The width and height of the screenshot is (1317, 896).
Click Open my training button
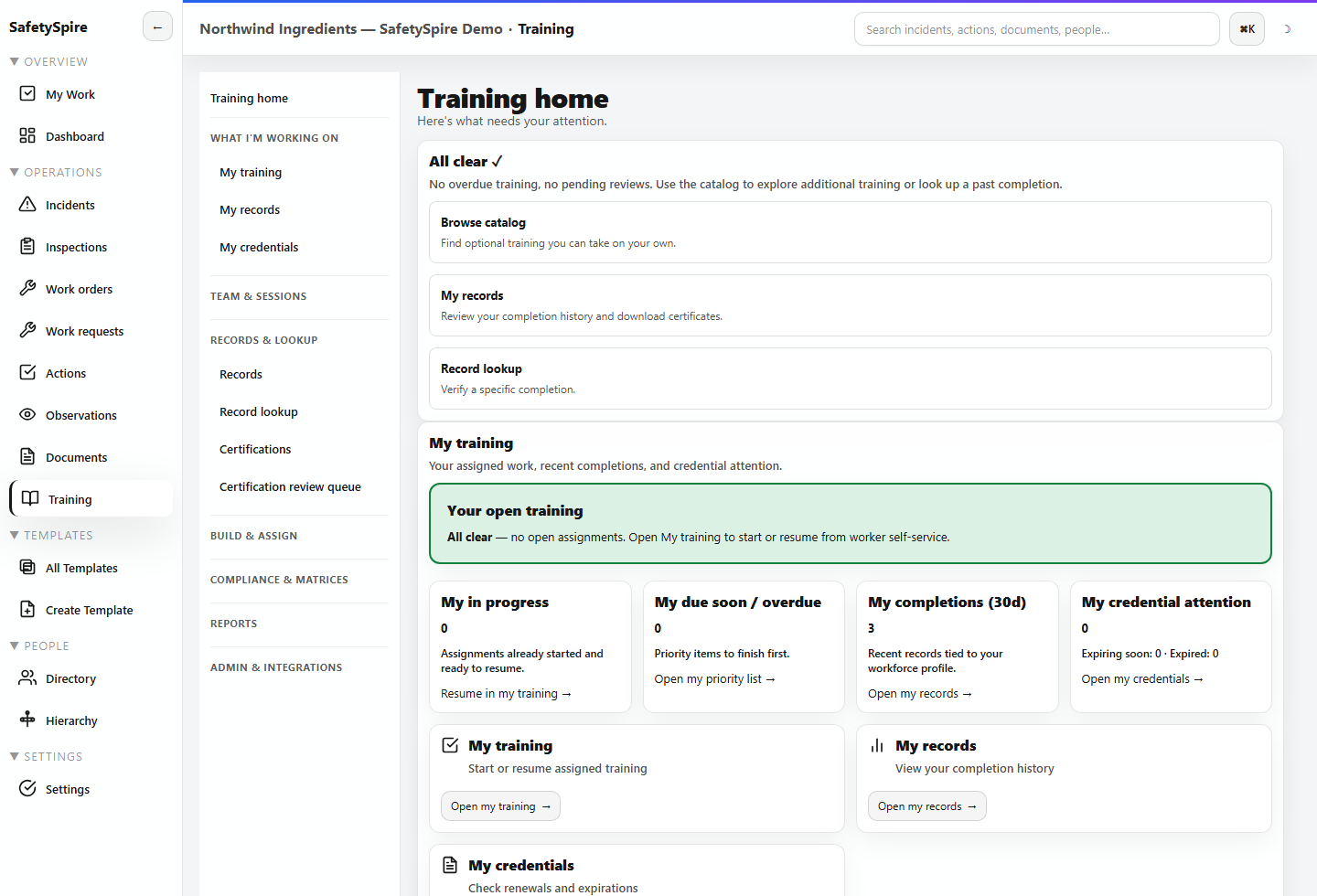(x=500, y=806)
